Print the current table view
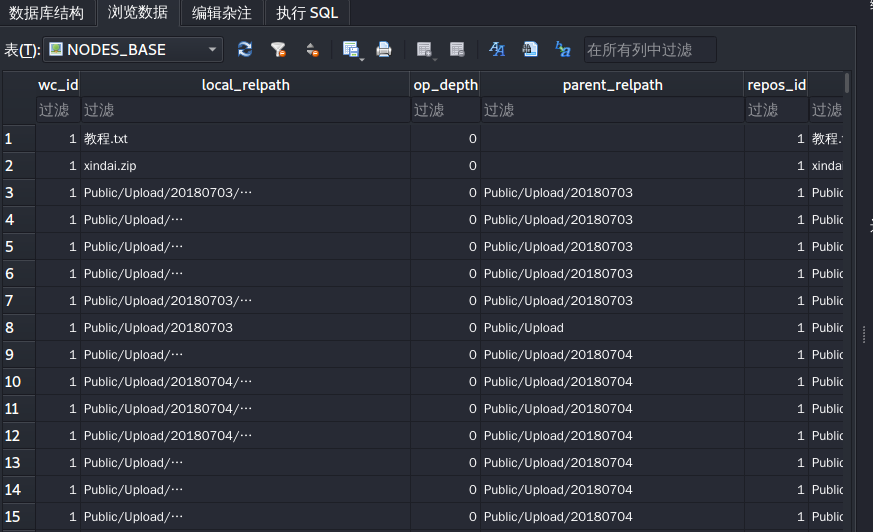The height and width of the screenshot is (532, 873). [384, 50]
